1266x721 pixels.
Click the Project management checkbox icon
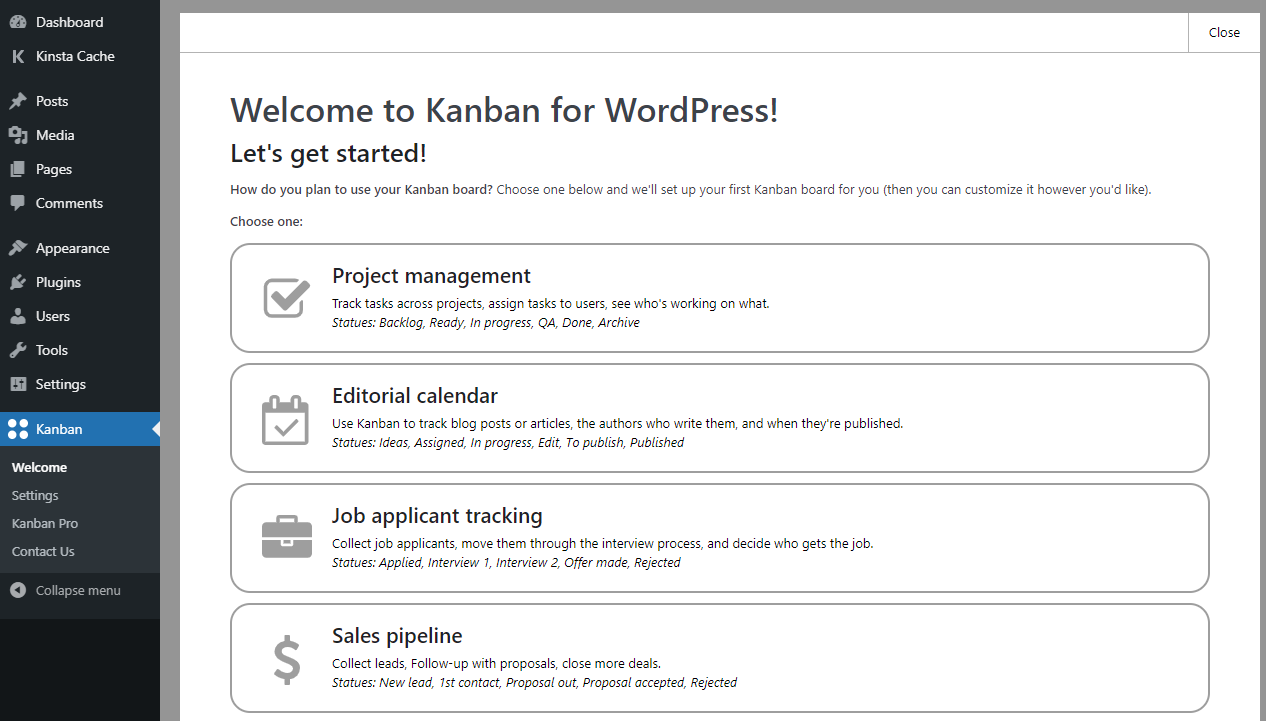tap(286, 298)
